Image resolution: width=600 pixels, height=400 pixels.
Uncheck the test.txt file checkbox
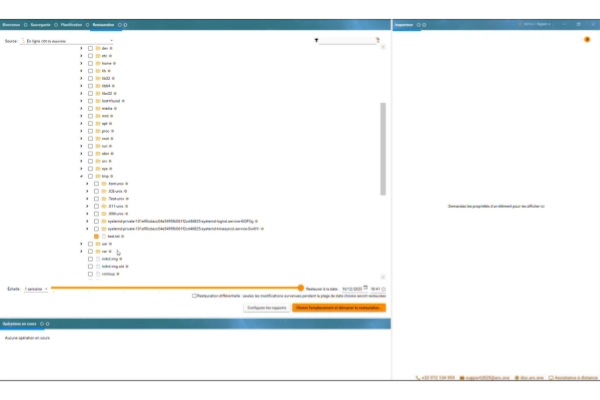coord(96,235)
